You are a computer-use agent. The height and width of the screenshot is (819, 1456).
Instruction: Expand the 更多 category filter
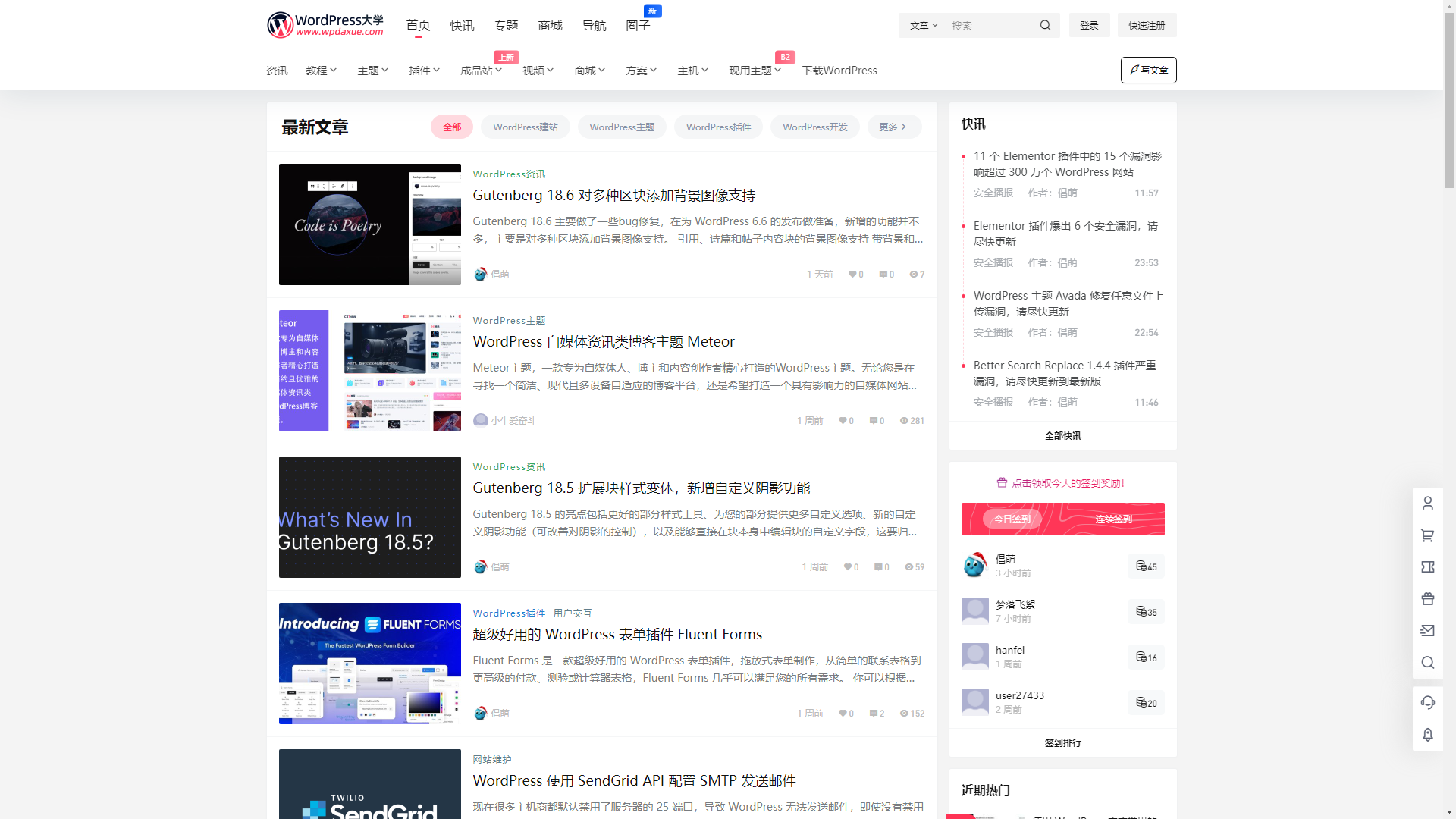point(893,127)
